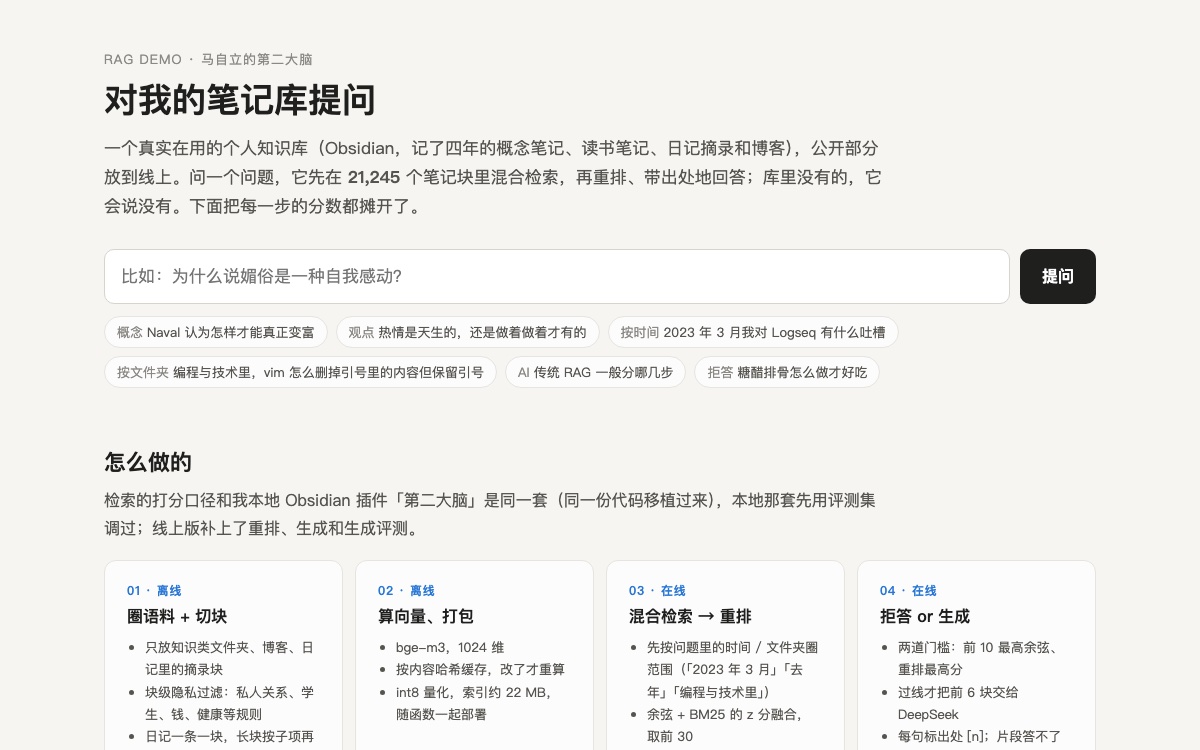Viewport: 1200px width, 750px height.
Task: Click the 先按问题里的时间 / 文件夹圈范围 bullet
Action: [732, 669]
